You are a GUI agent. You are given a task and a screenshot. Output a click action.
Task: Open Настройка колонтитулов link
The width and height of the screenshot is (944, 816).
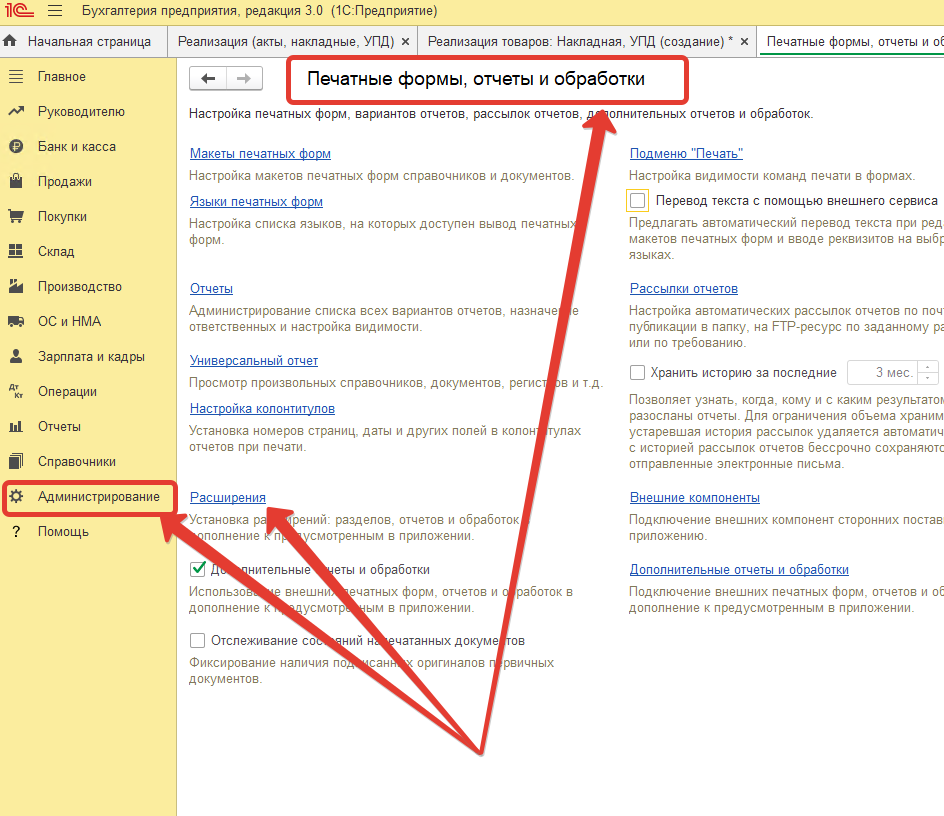[x=262, y=408]
